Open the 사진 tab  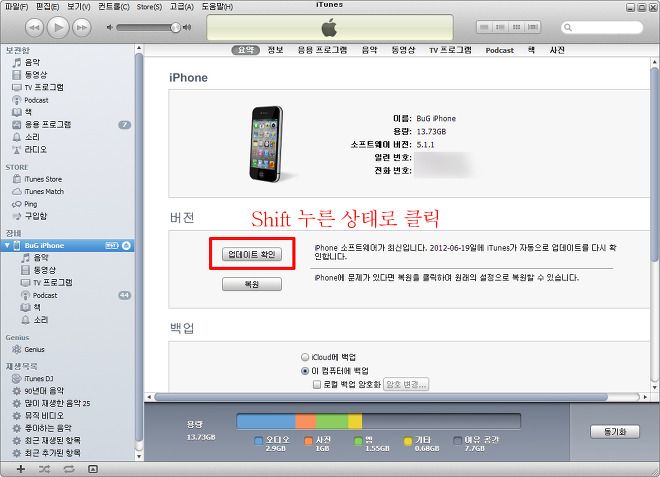point(557,50)
